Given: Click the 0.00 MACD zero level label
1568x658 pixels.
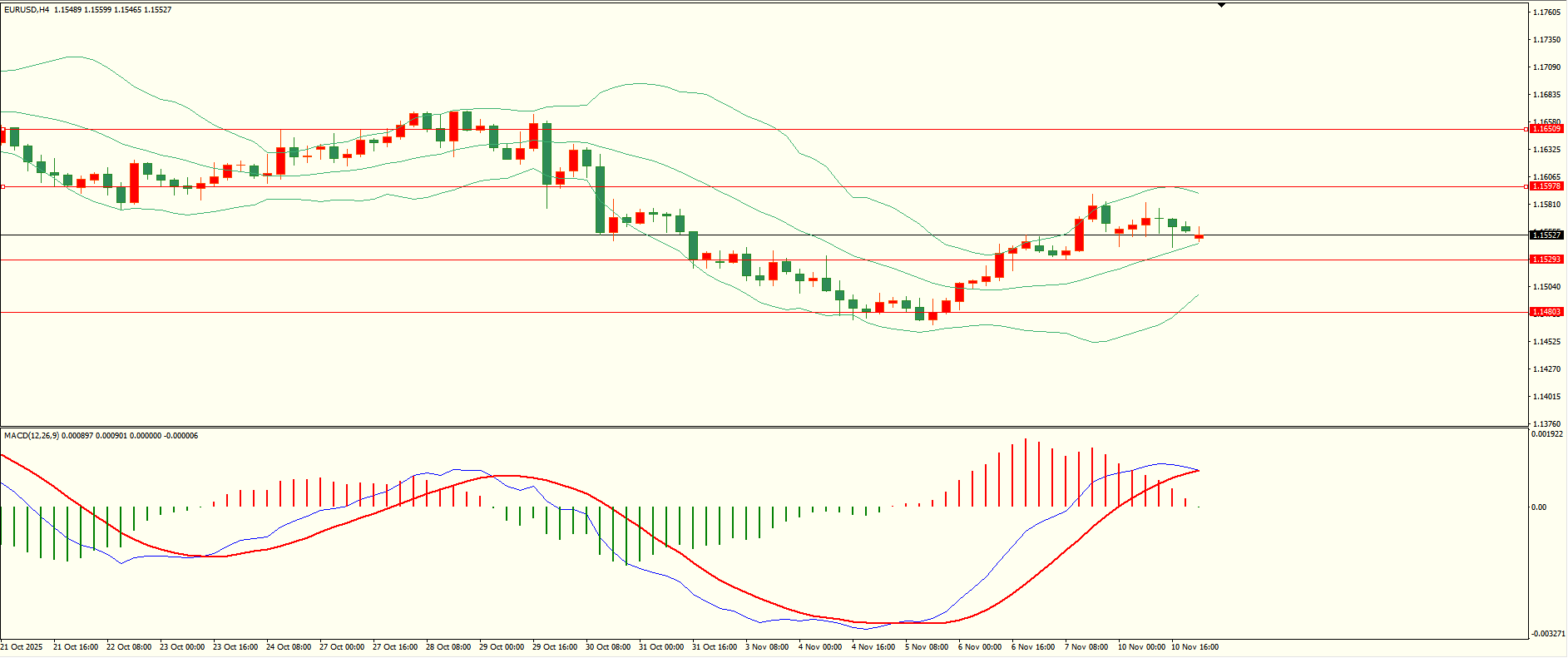Looking at the screenshot, I should pyautogui.click(x=1540, y=507).
